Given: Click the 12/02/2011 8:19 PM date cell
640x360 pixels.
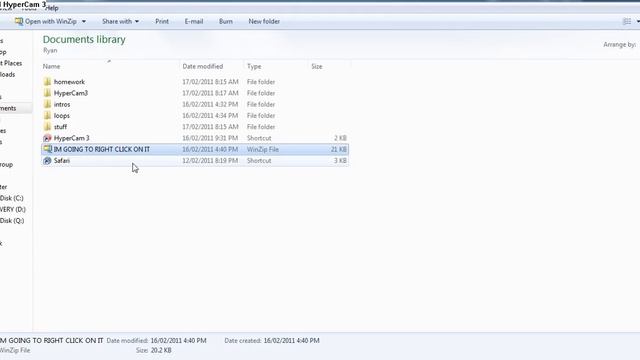Looking at the screenshot, I should pyautogui.click(x=210, y=160).
